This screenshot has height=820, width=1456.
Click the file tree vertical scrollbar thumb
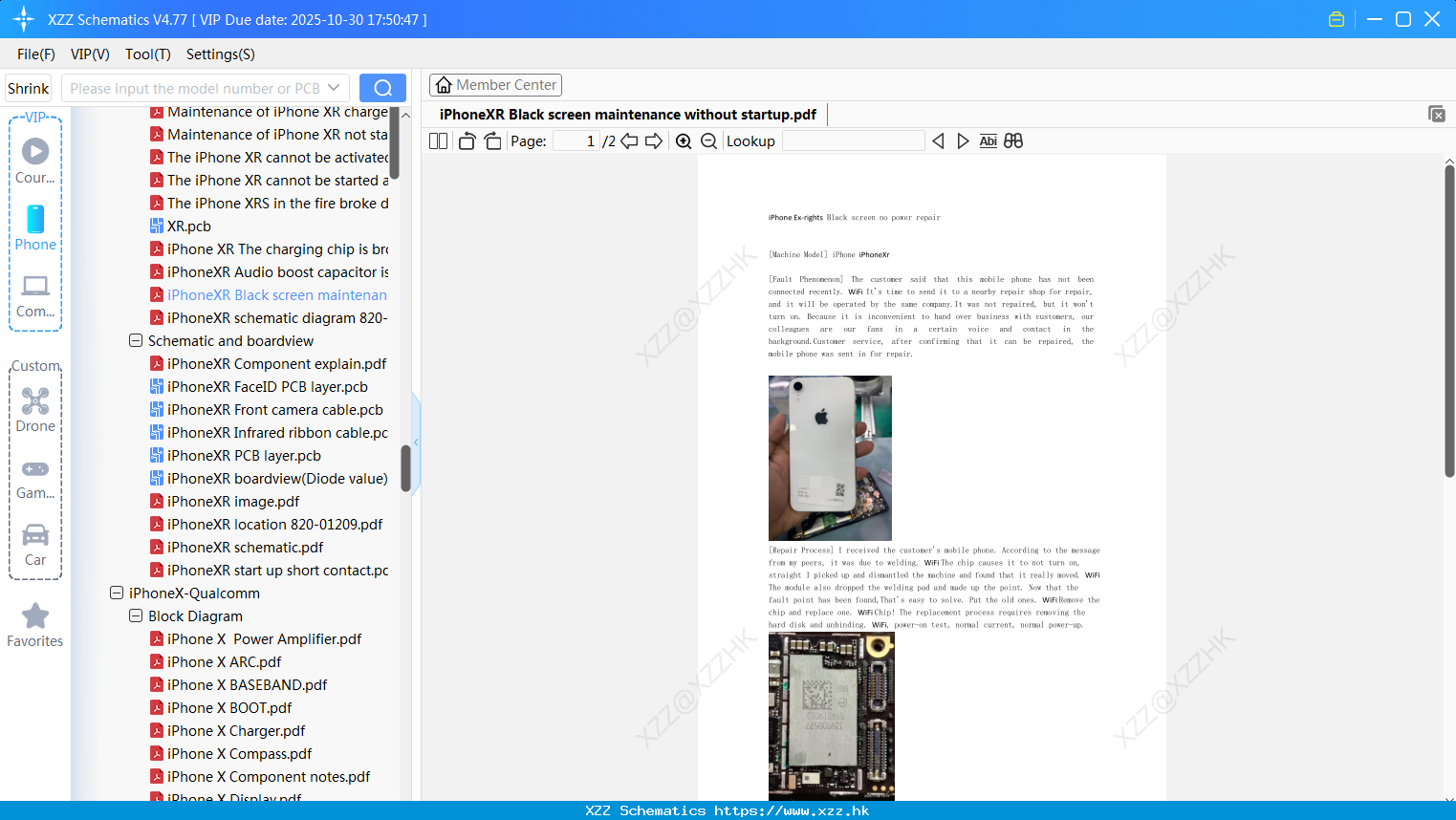(405, 468)
